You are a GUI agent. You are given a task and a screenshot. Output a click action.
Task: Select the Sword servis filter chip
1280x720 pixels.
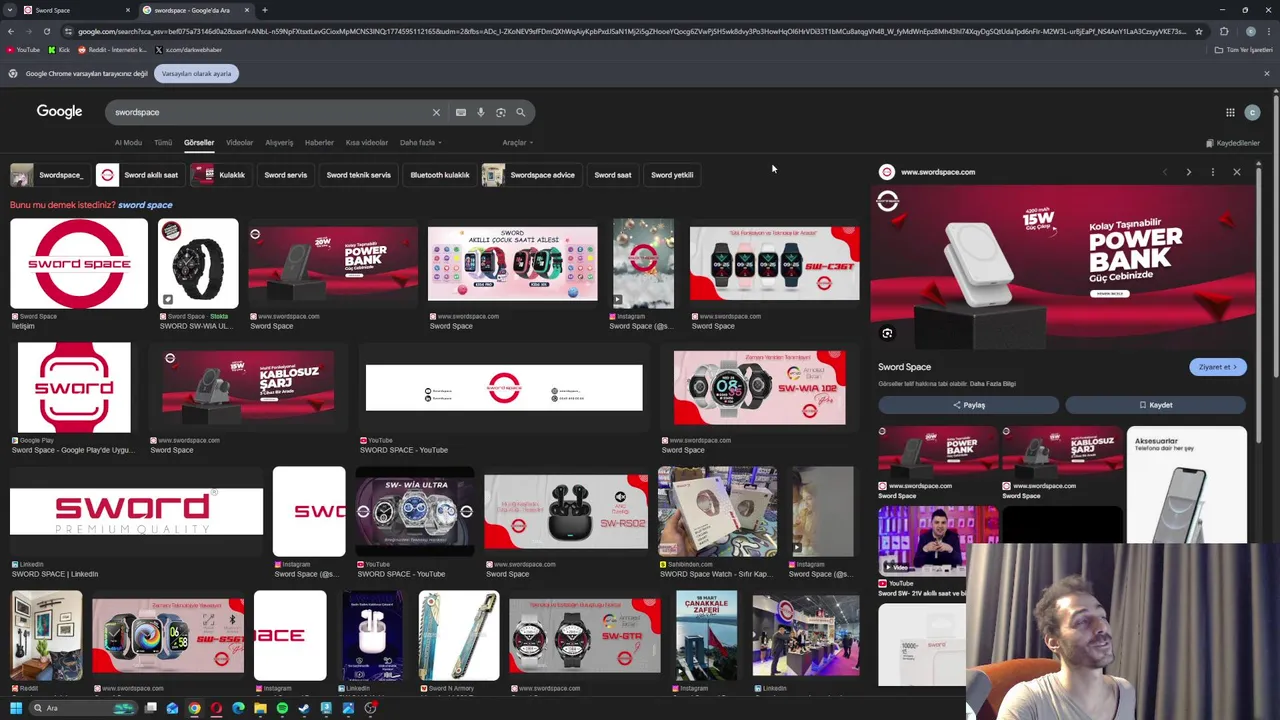[x=285, y=175]
